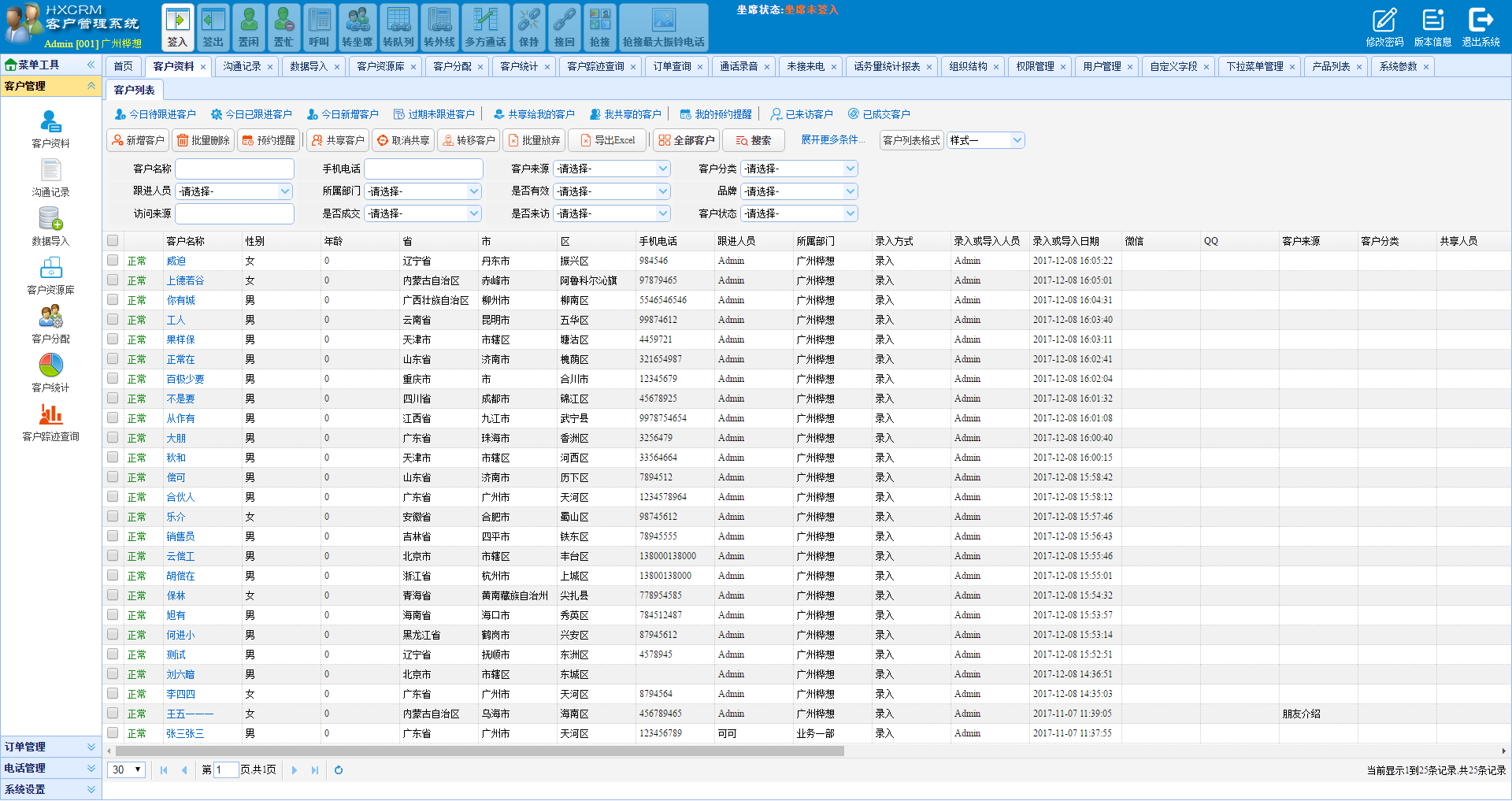Click the 客户名称 input field
The width and height of the screenshot is (1512, 801).
(235, 169)
